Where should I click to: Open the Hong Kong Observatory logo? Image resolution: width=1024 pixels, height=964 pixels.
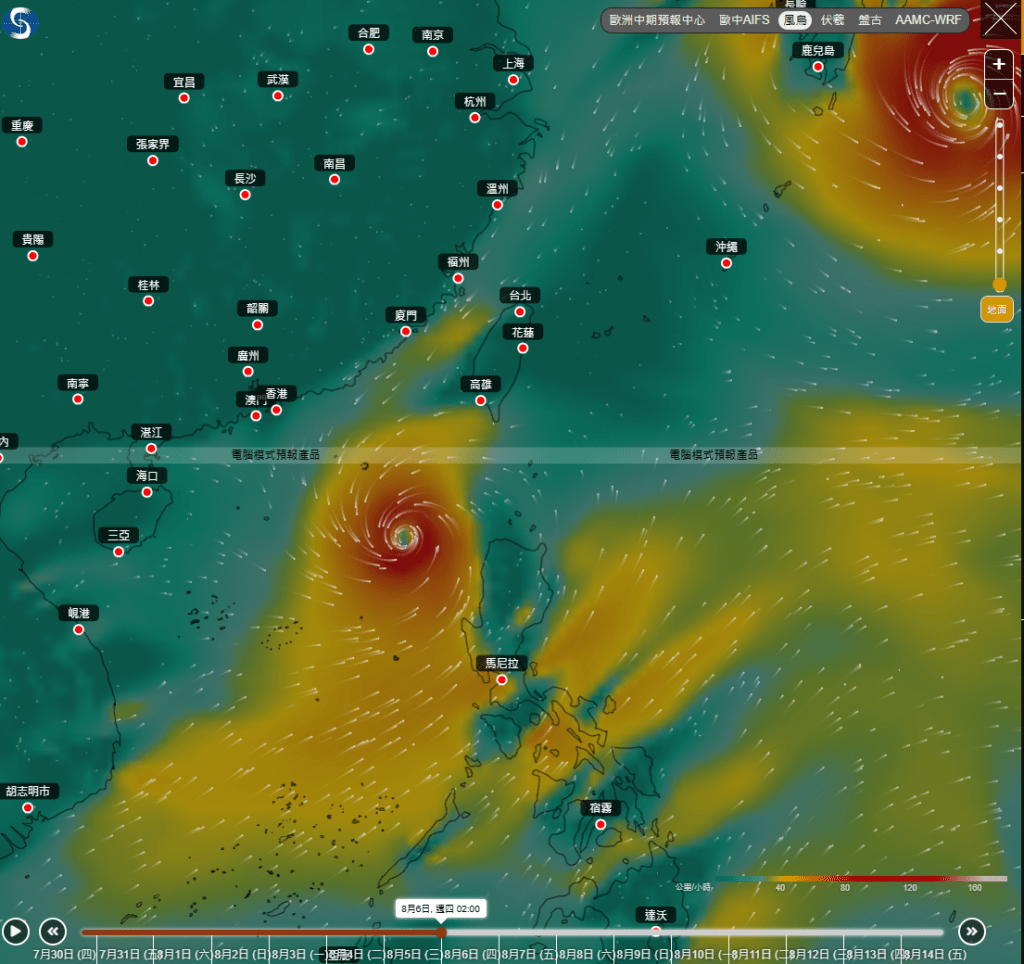click(x=20, y=23)
